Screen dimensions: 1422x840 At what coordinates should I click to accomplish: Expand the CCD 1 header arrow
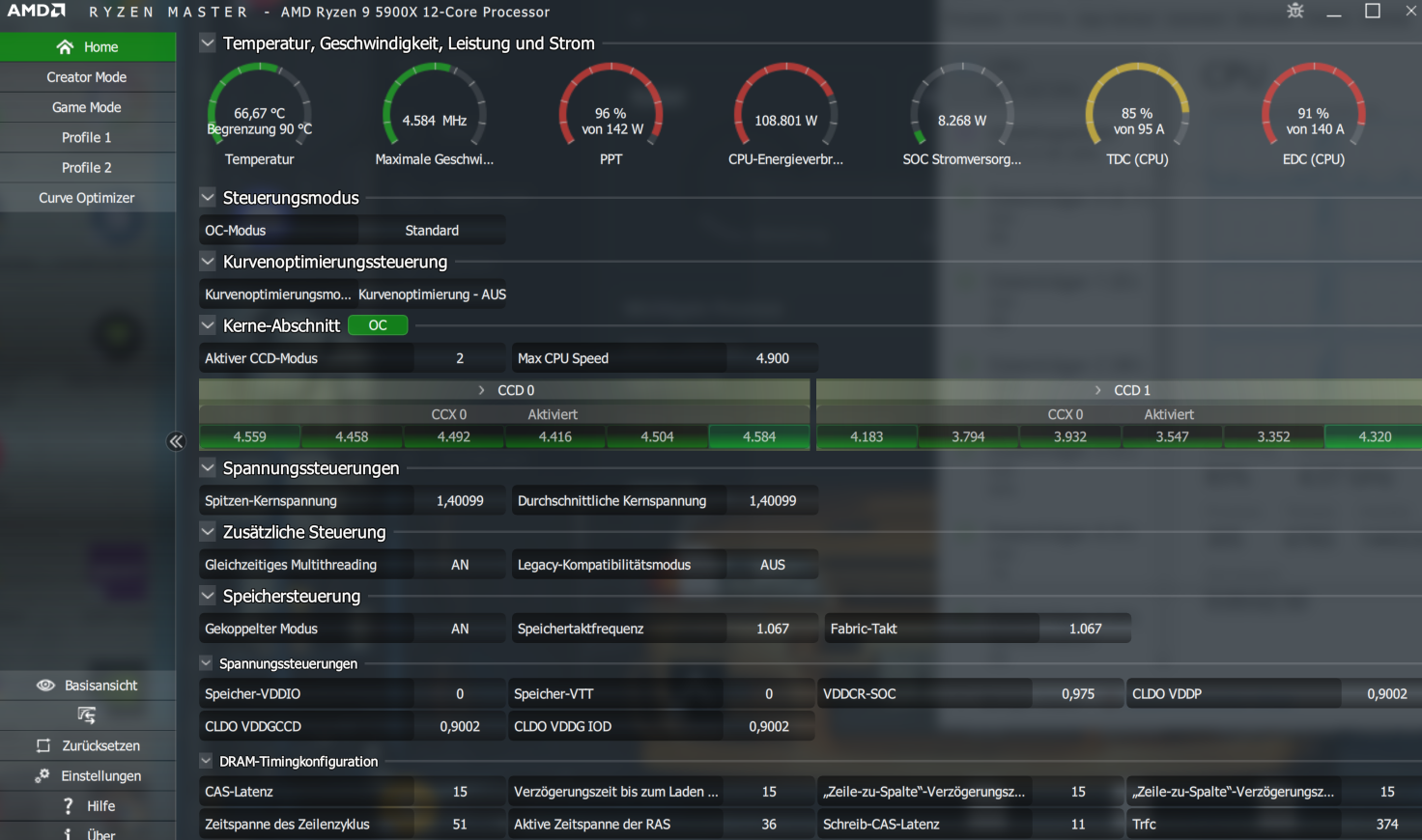(x=1097, y=390)
